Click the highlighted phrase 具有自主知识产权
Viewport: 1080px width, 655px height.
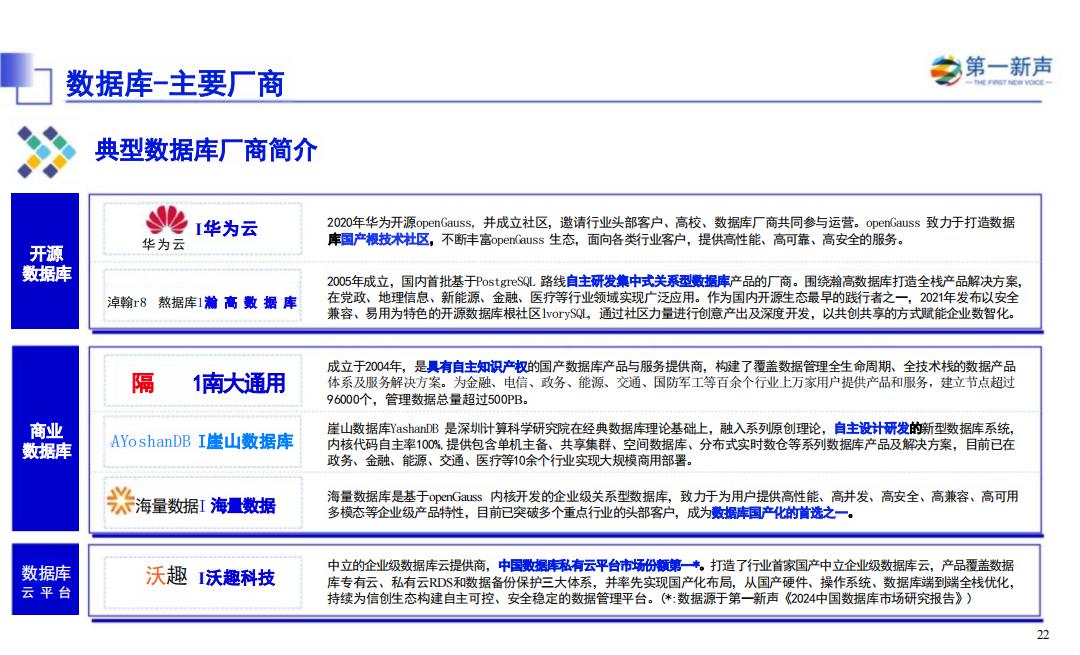click(x=477, y=366)
